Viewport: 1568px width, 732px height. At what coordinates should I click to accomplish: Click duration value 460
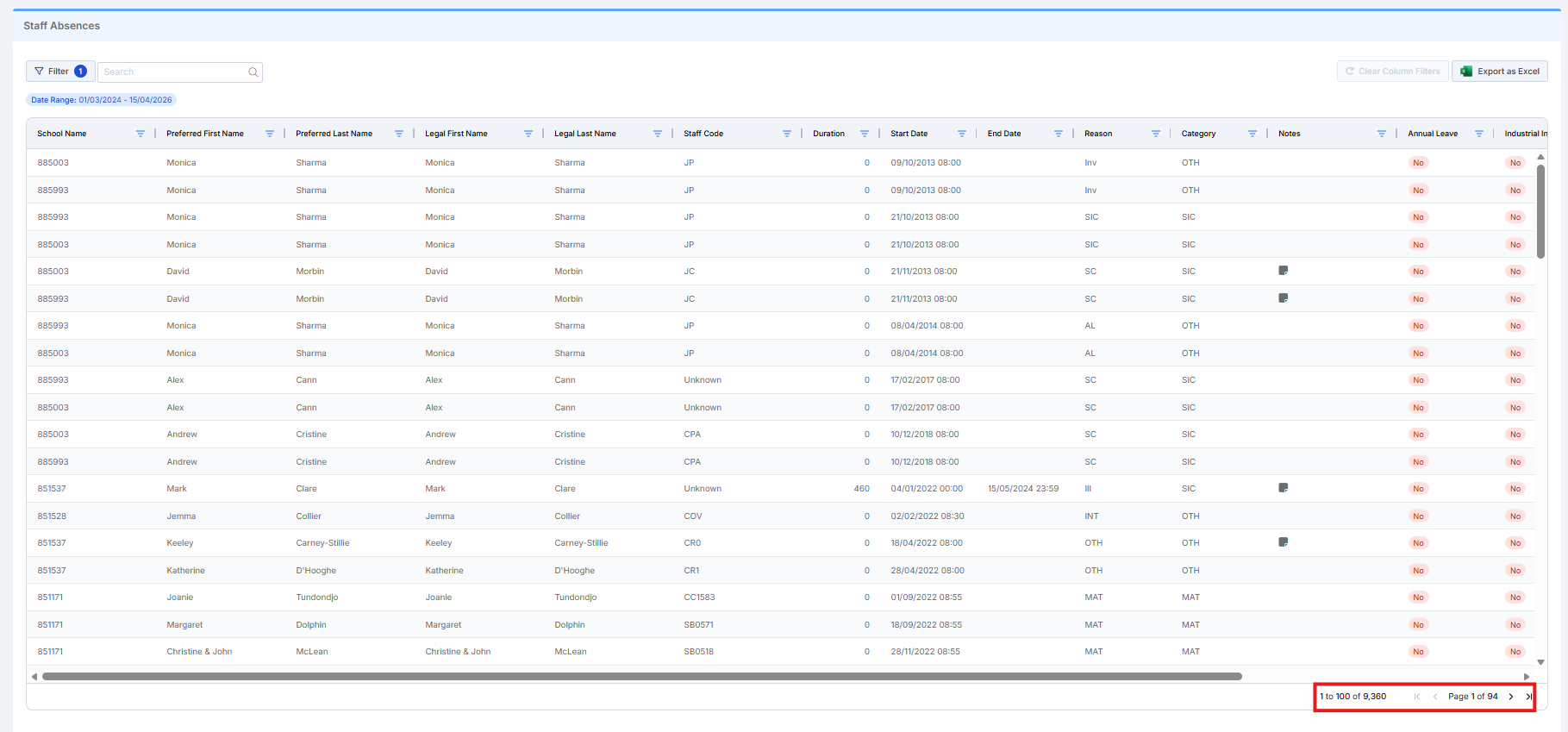862,489
